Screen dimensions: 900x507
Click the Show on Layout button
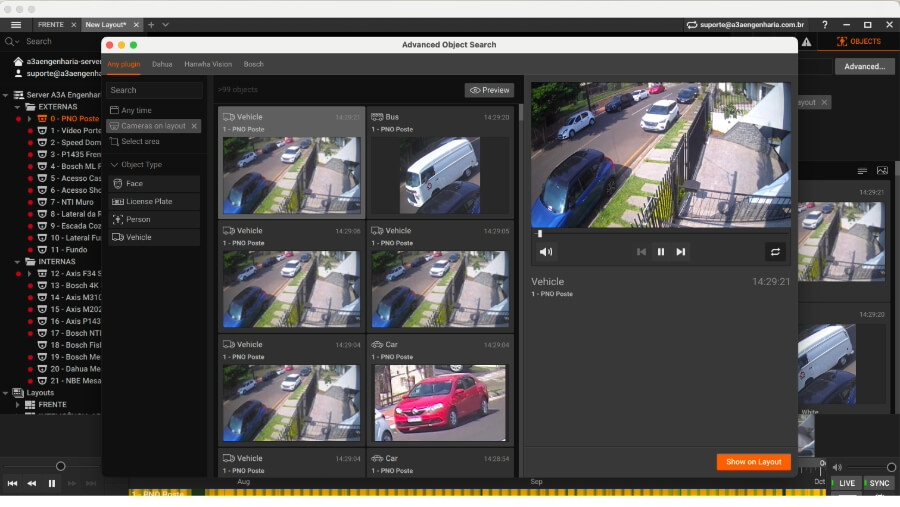pyautogui.click(x=754, y=462)
